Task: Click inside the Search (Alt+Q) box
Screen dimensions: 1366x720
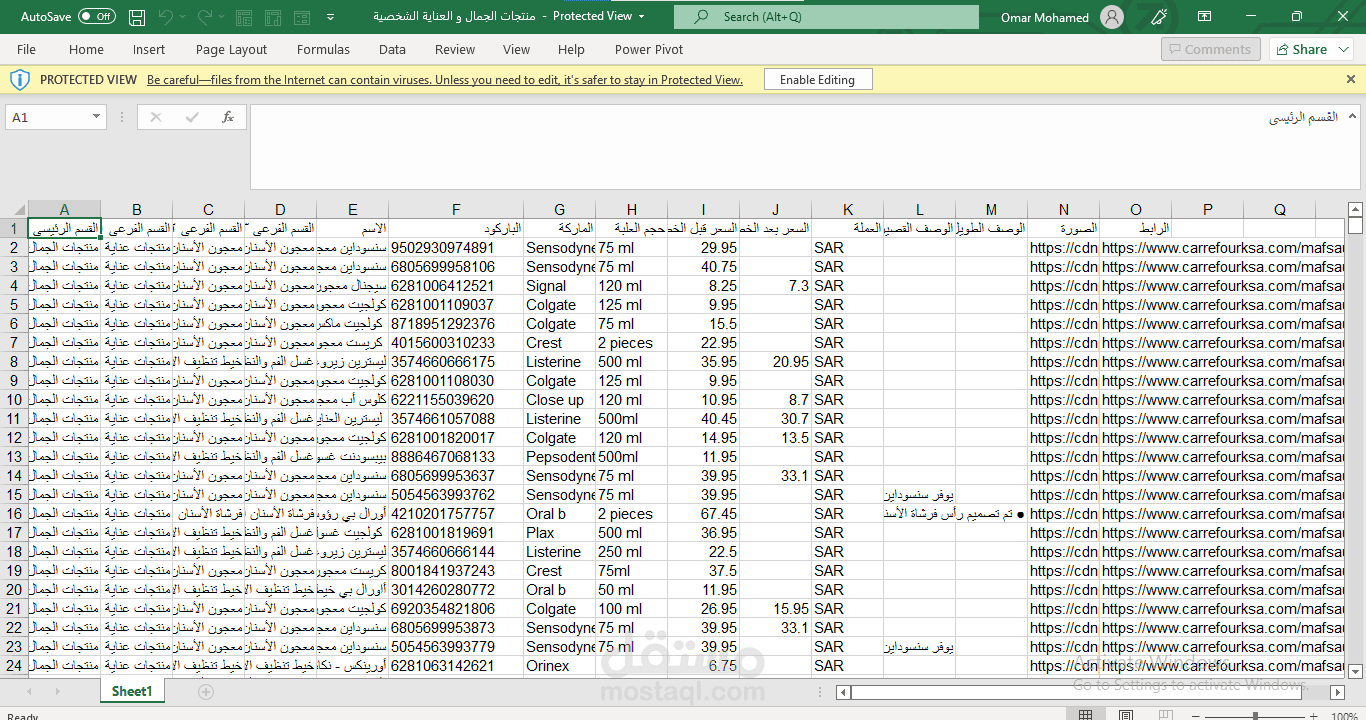Action: [x=826, y=17]
